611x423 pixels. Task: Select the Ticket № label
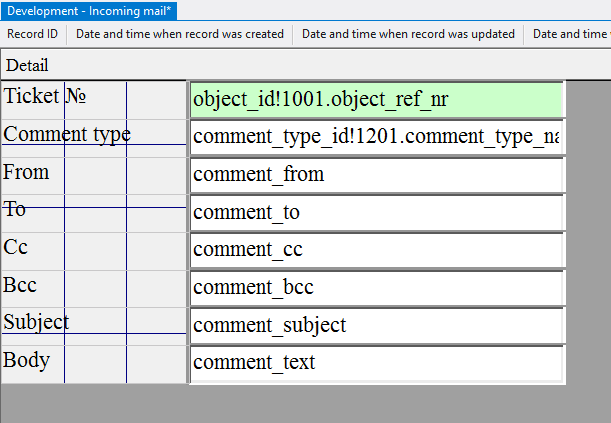pyautogui.click(x=45, y=97)
